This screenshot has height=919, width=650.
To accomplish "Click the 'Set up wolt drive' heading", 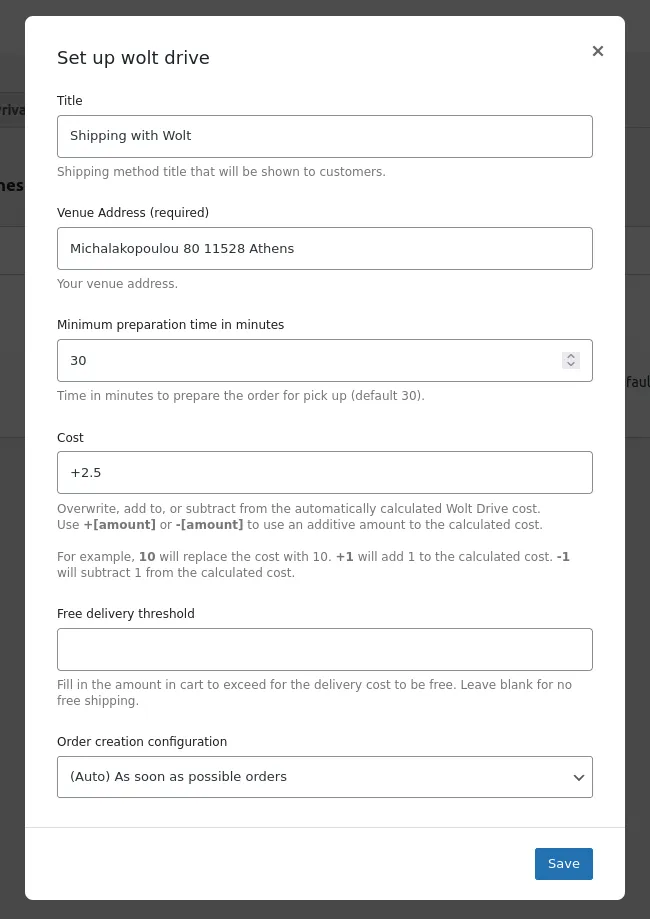I will tap(133, 57).
